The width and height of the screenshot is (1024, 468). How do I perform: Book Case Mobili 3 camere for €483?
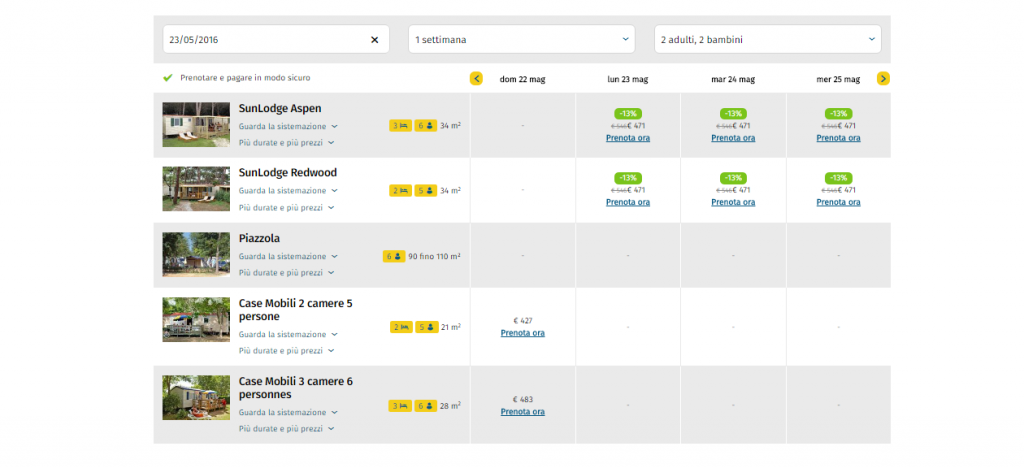point(522,412)
